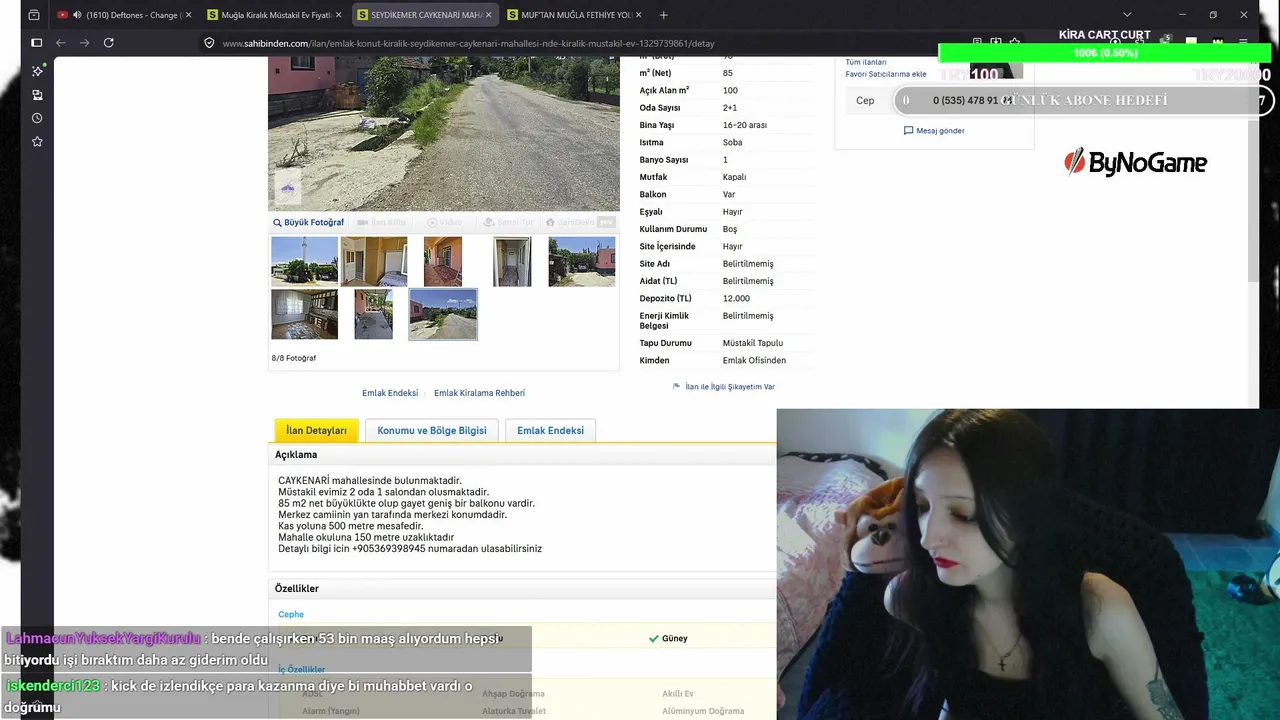View the terrace with plants thumbnail
The width and height of the screenshot is (1280, 720).
click(x=374, y=314)
